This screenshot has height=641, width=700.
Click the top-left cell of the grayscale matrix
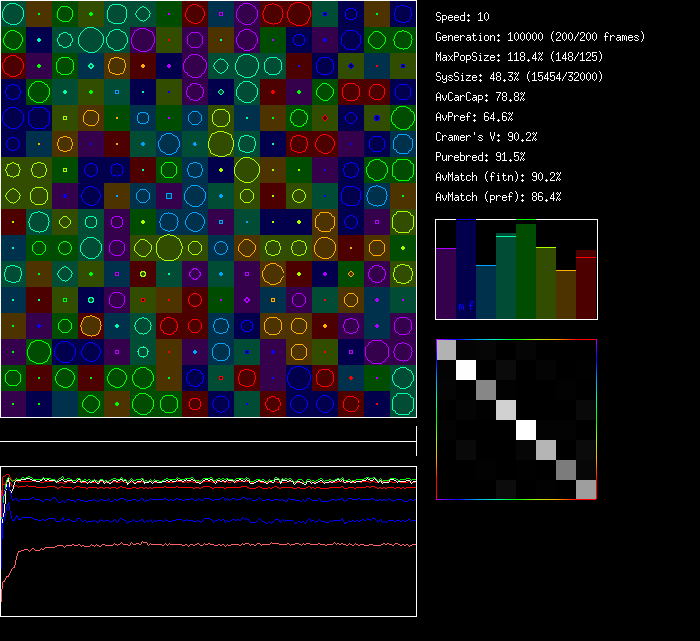[447, 350]
